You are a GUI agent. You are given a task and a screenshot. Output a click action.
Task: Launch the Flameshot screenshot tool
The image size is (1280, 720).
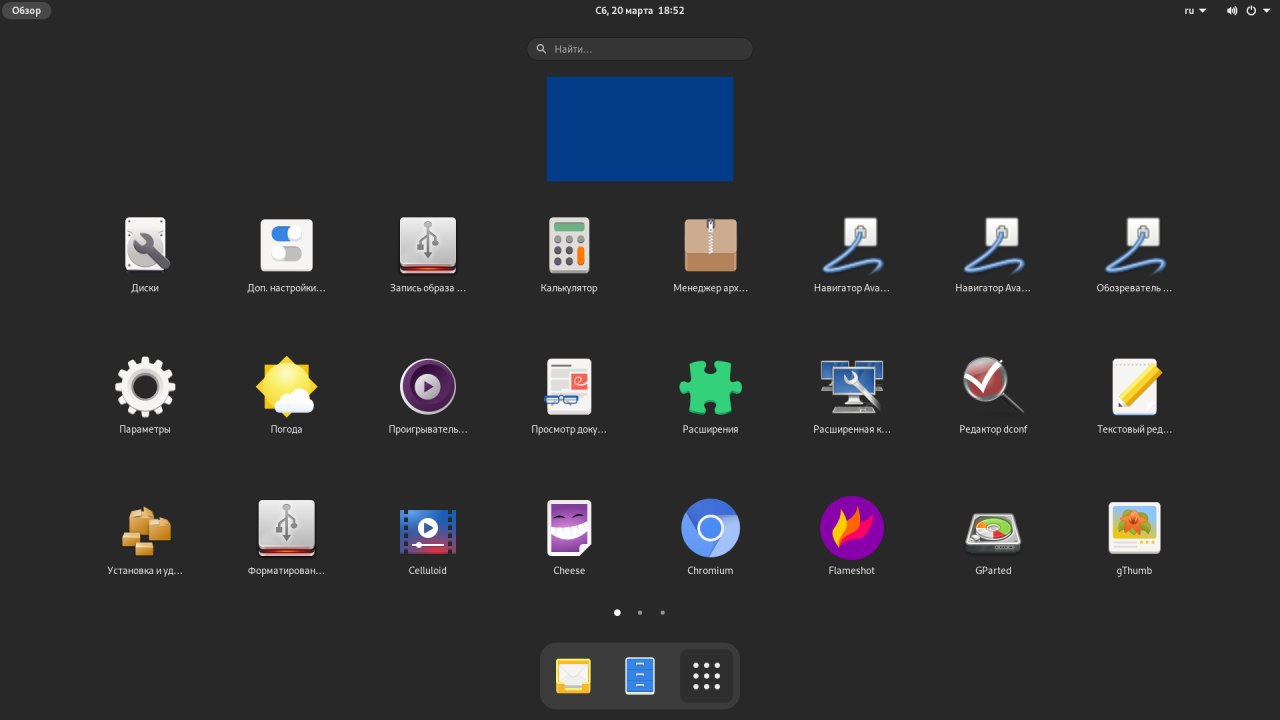click(x=851, y=528)
